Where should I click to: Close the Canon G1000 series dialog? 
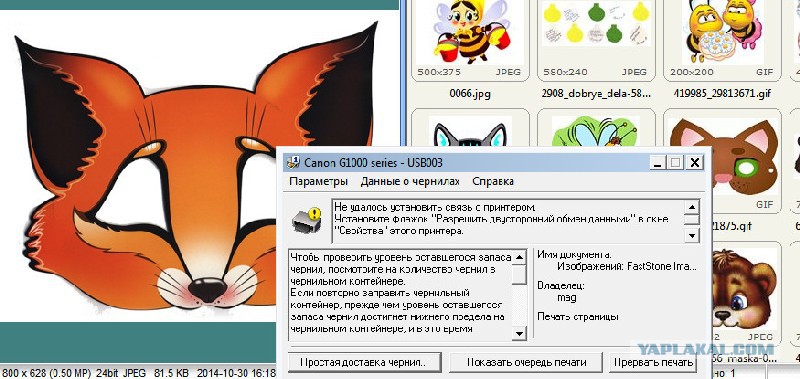point(694,163)
